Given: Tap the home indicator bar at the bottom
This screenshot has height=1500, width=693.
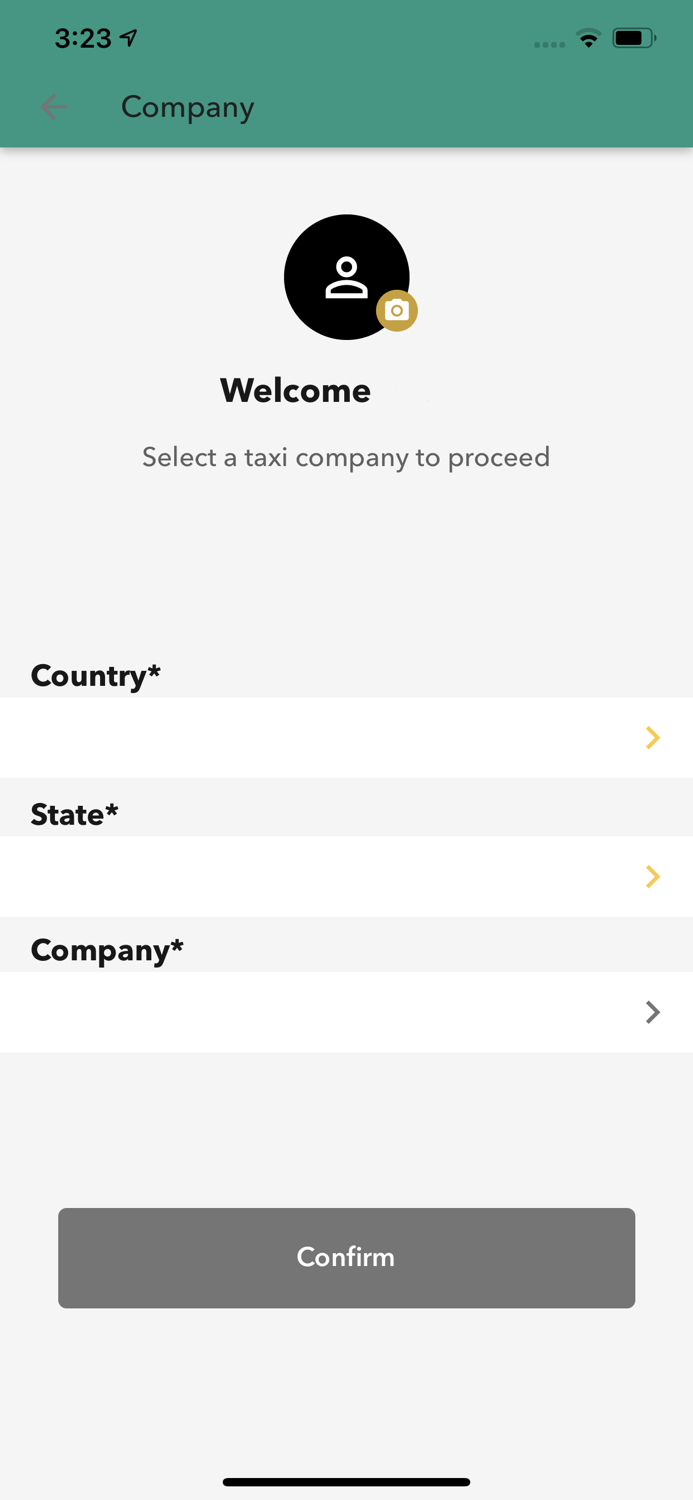Looking at the screenshot, I should [346, 1482].
